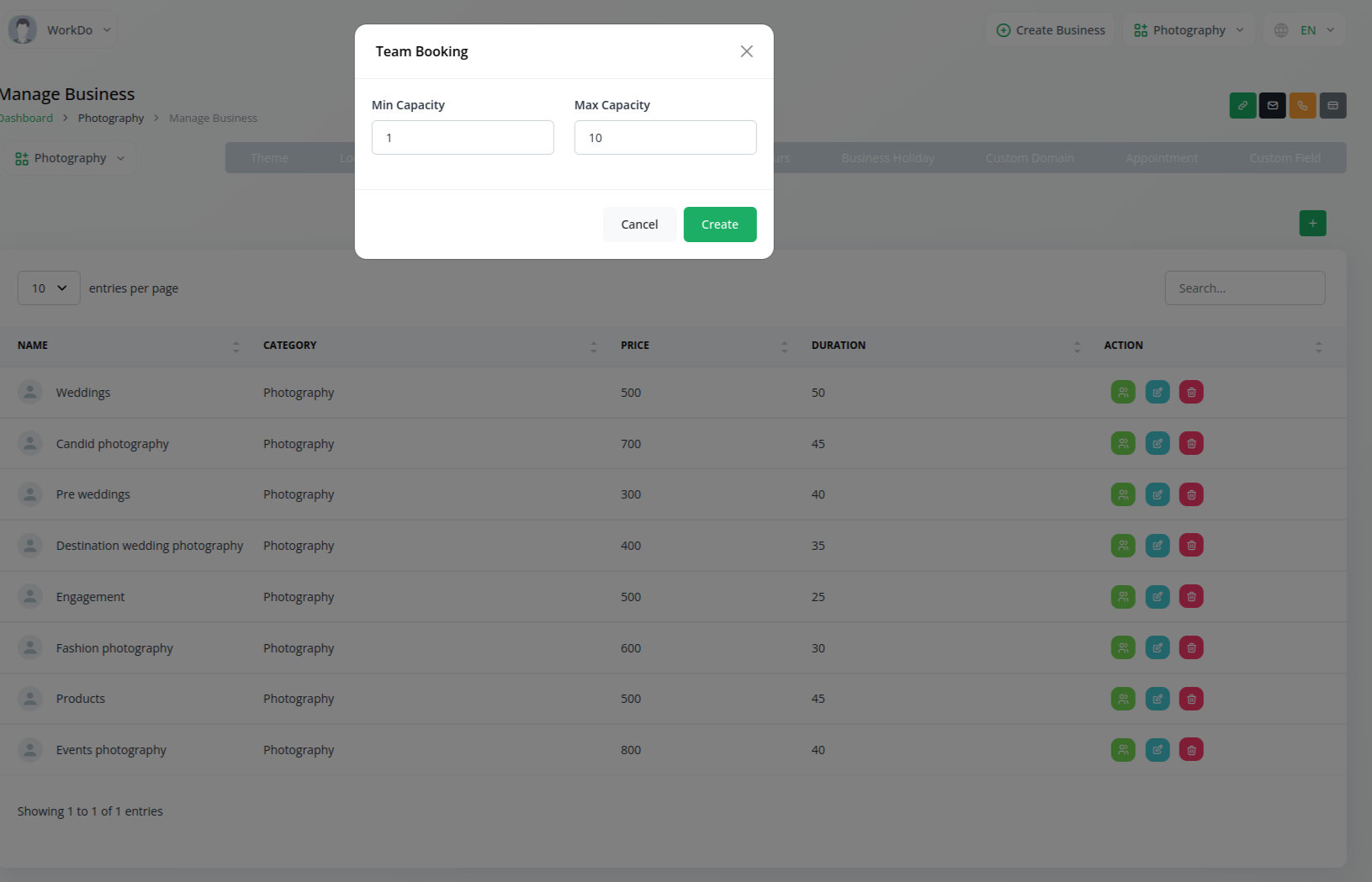The height and width of the screenshot is (882, 1372).
Task: Click the Min Capacity input field
Action: [x=463, y=138]
